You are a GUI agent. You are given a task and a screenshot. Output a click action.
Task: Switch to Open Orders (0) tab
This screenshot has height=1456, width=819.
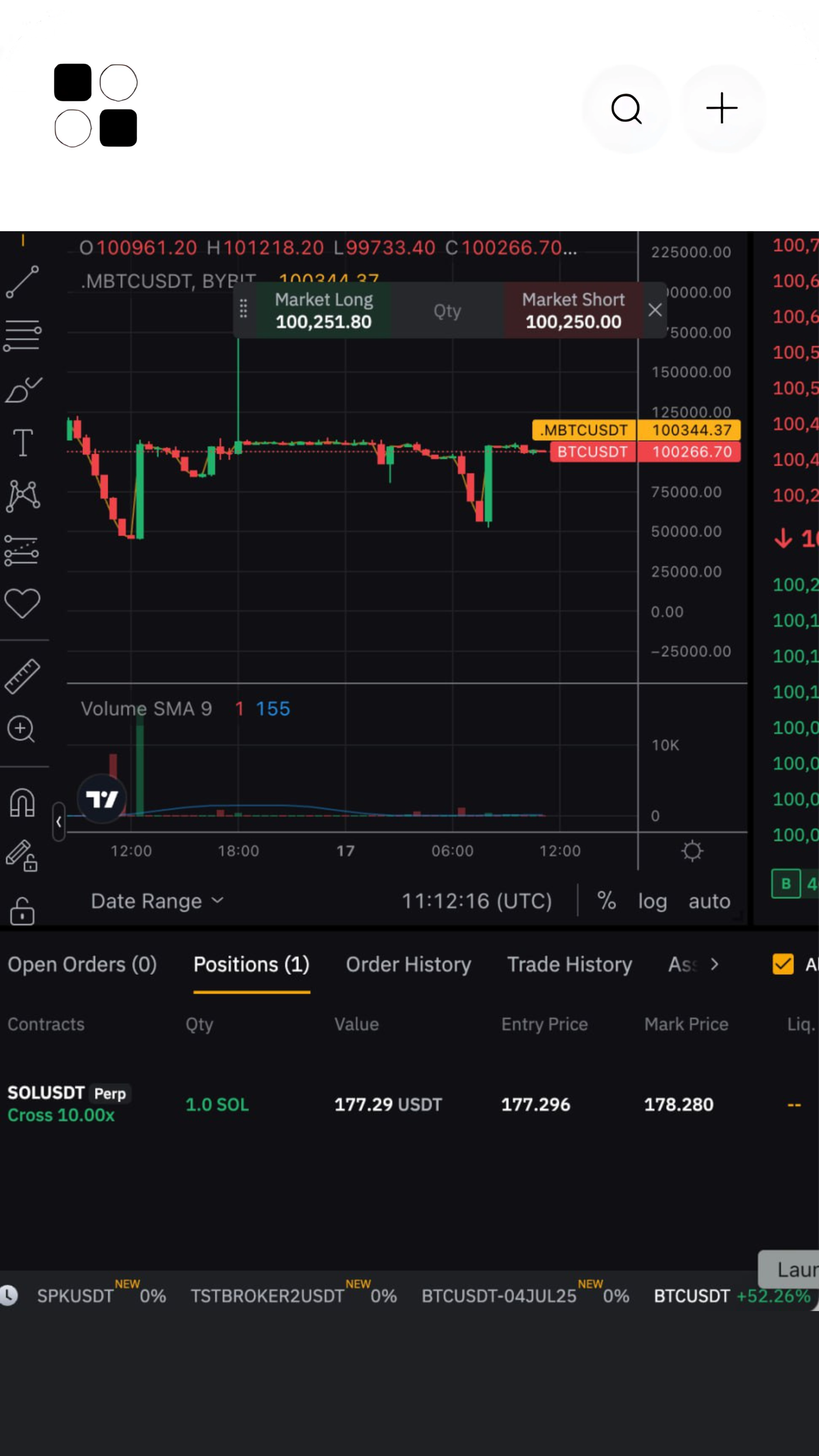82,965
